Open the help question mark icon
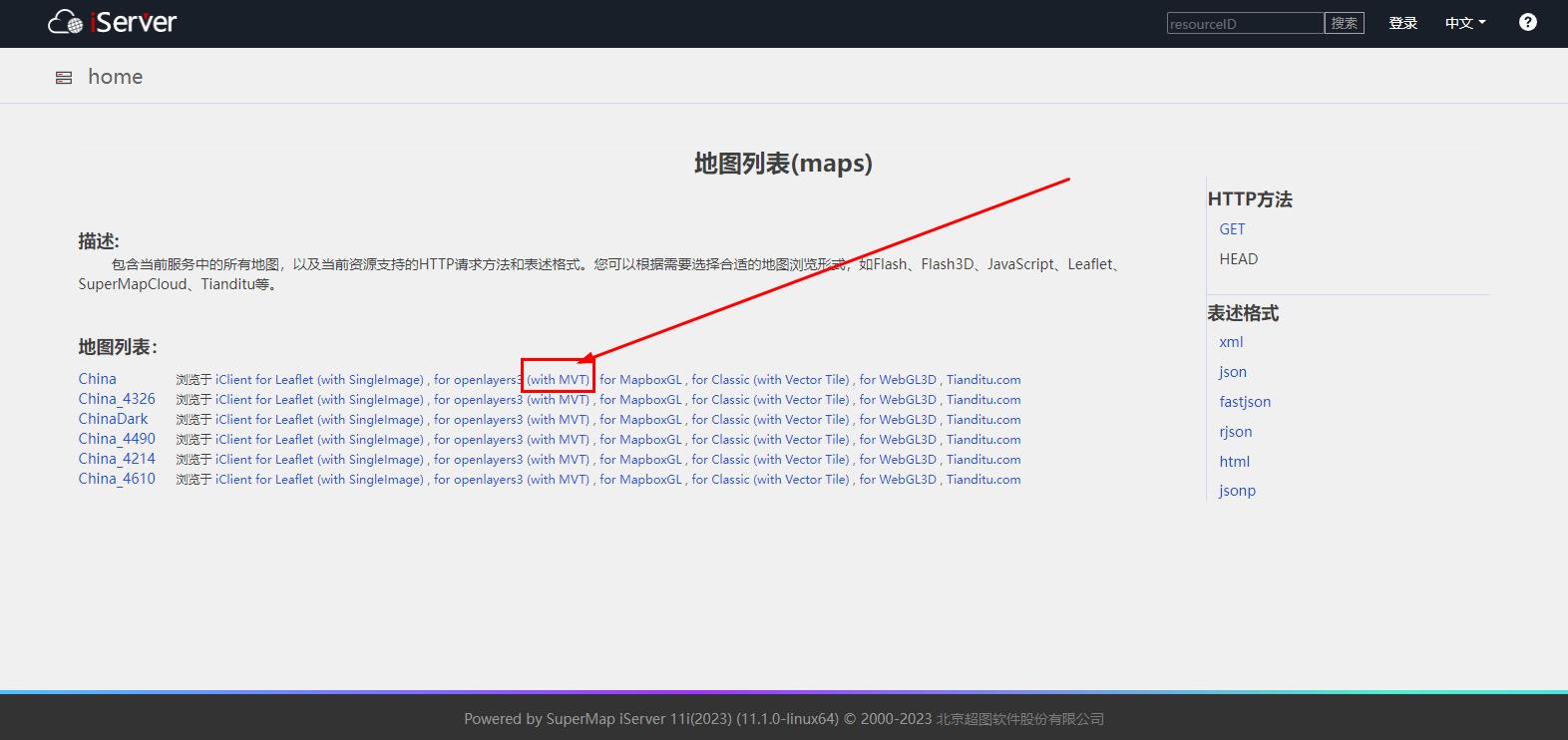 pos(1527,22)
